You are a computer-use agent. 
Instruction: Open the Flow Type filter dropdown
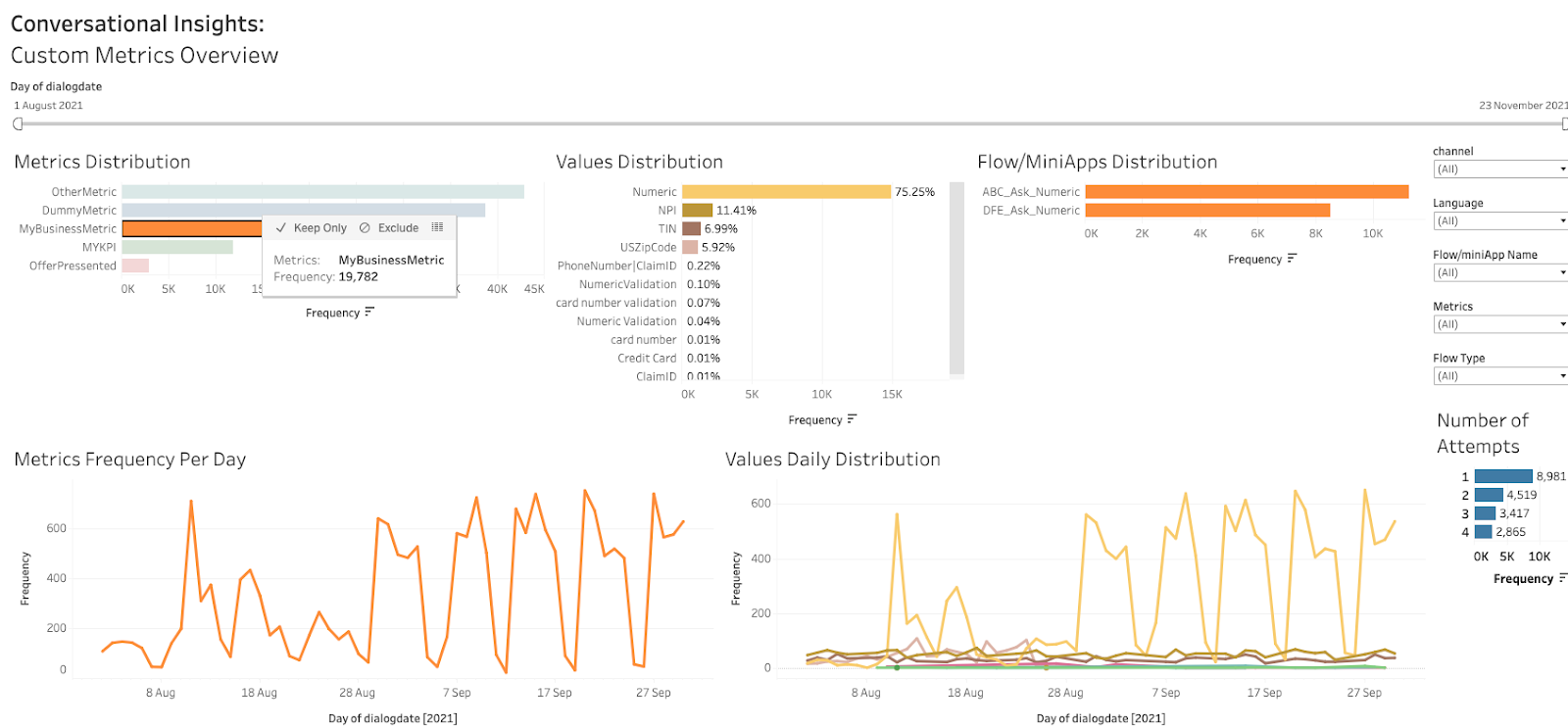pyautogui.click(x=1499, y=376)
